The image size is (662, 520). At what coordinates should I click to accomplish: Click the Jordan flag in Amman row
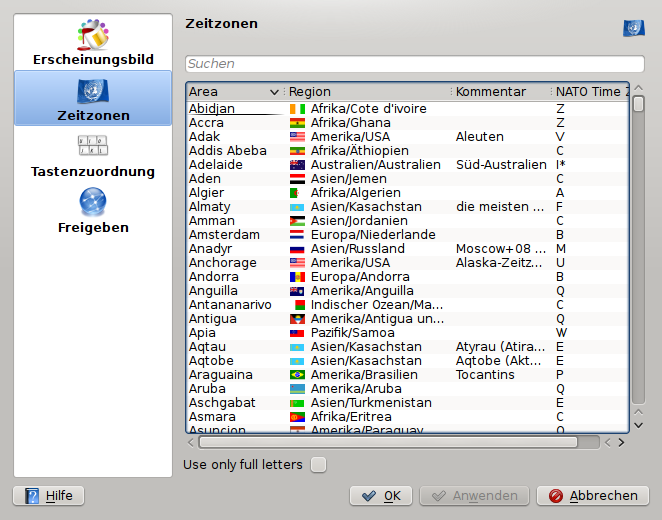297,221
